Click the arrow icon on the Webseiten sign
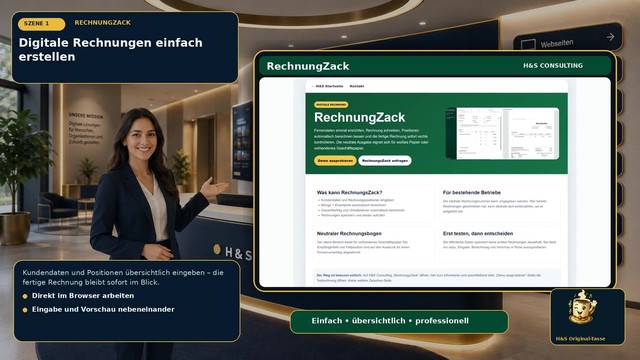This screenshot has height=360, width=640. [610, 37]
